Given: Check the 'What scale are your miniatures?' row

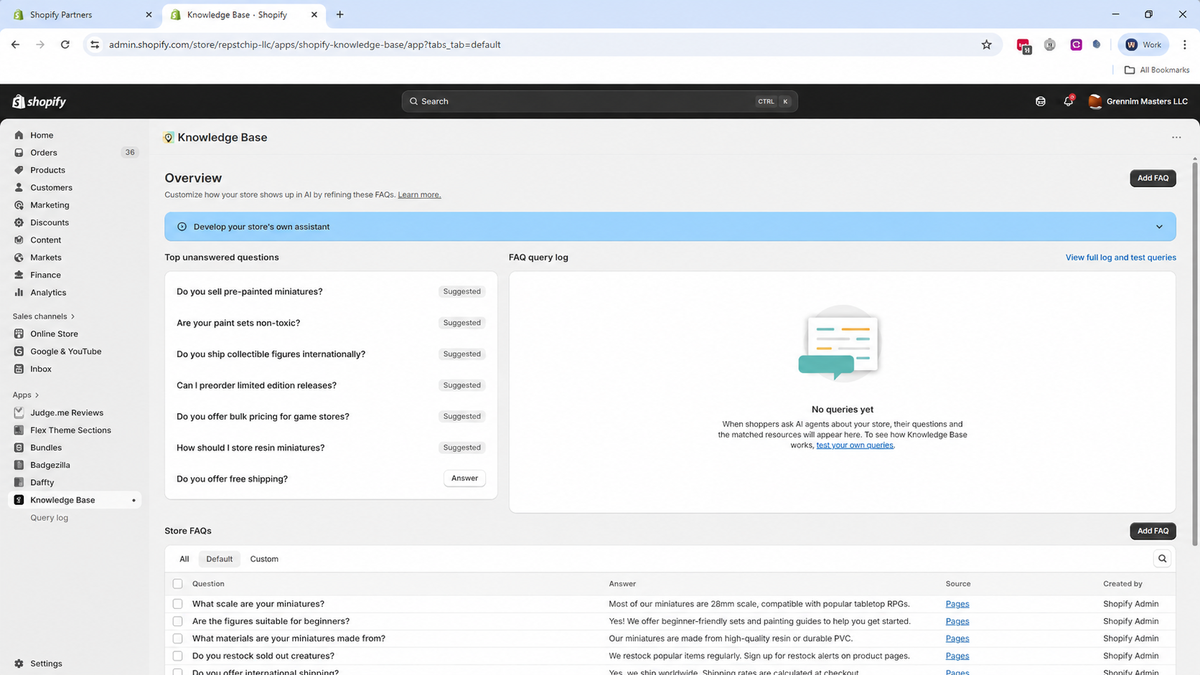Looking at the screenshot, I should [177, 604].
